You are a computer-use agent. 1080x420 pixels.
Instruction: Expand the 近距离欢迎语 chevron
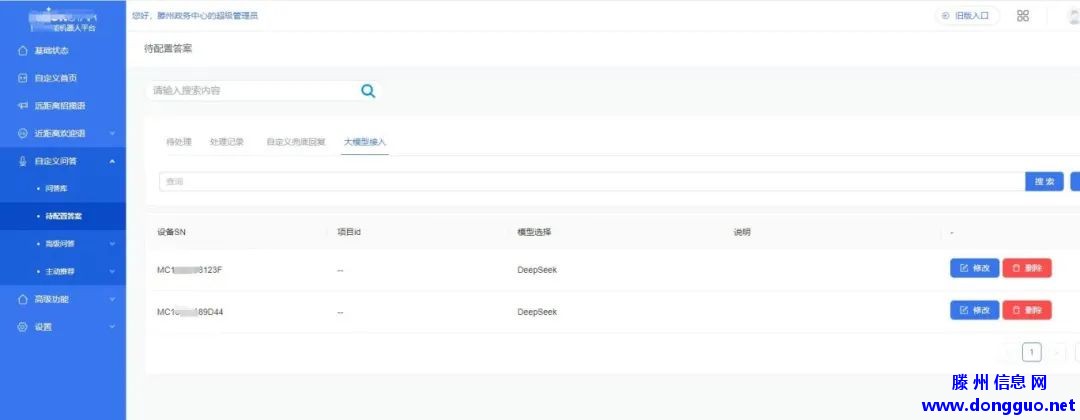[x=112, y=134]
